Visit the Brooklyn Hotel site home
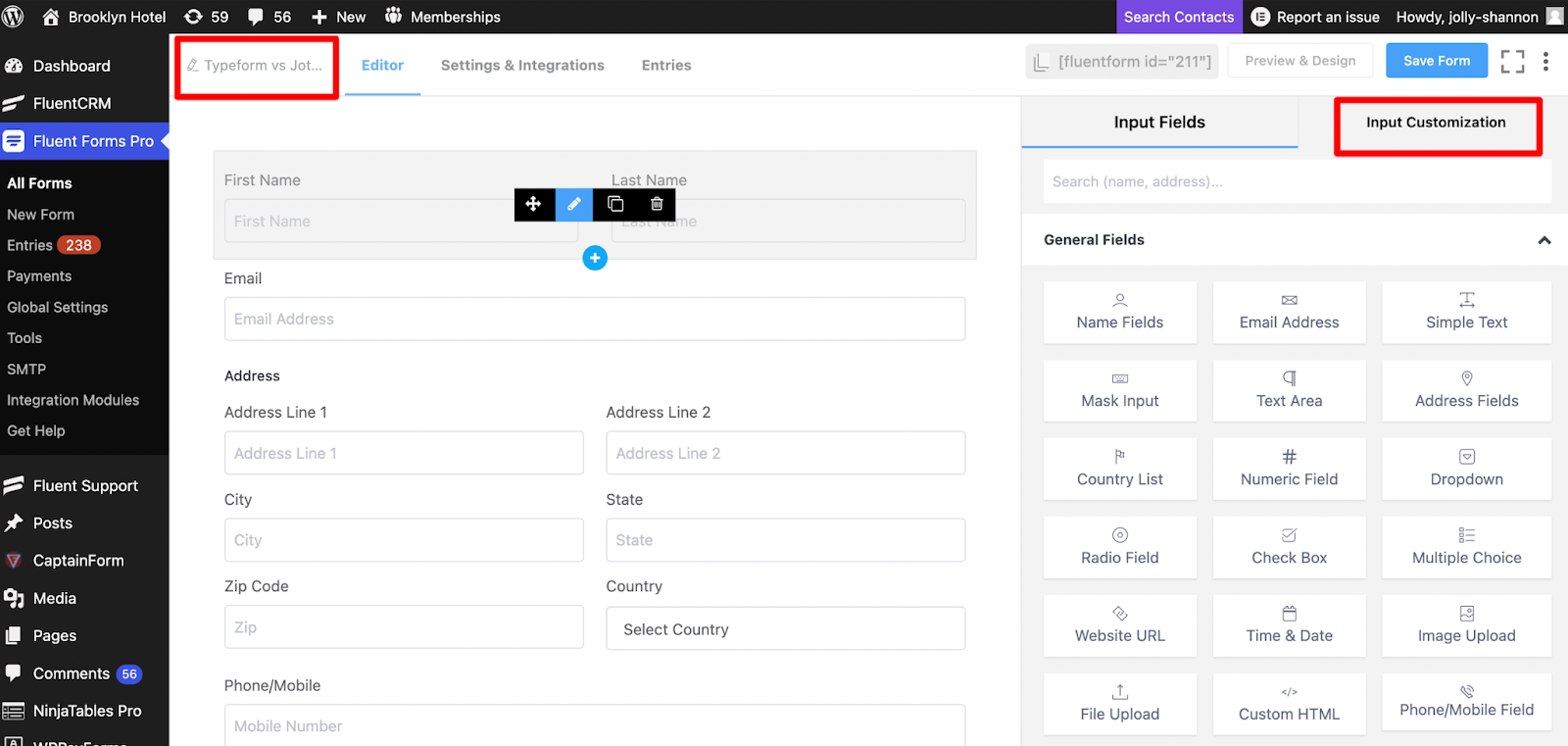This screenshot has height=746, width=1568. pos(104,17)
